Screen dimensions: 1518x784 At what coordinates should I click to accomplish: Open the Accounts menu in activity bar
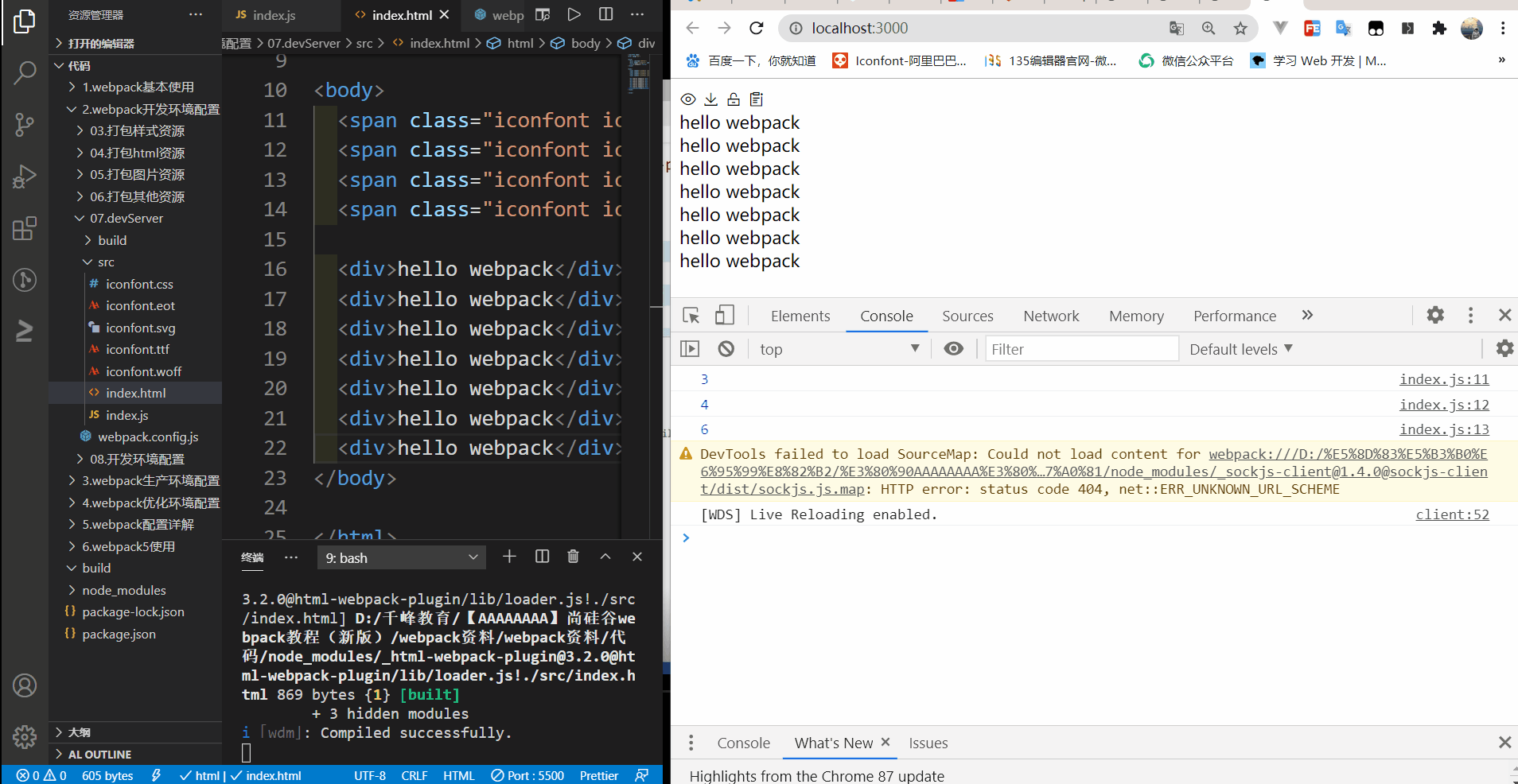[25, 685]
